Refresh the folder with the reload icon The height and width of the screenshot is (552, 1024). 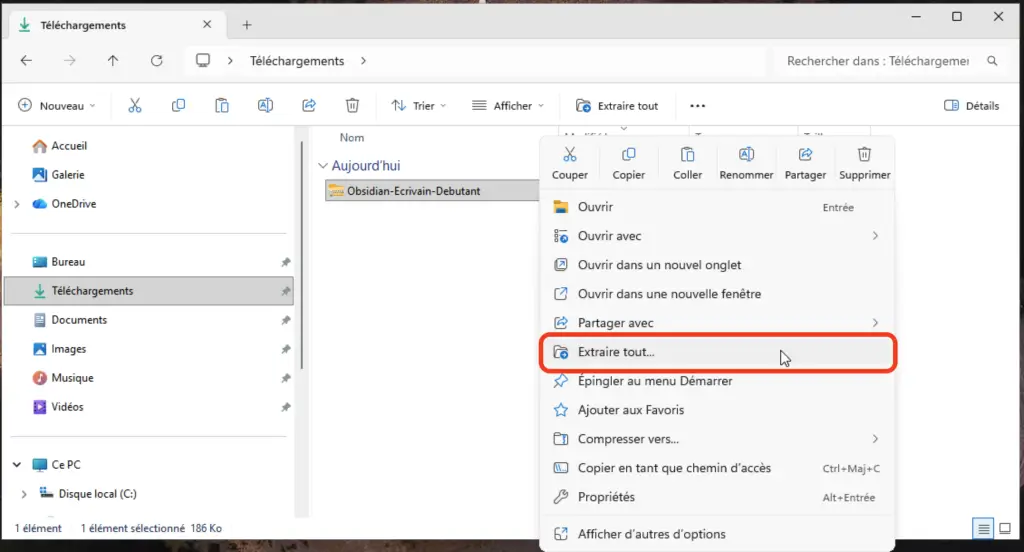tap(156, 61)
